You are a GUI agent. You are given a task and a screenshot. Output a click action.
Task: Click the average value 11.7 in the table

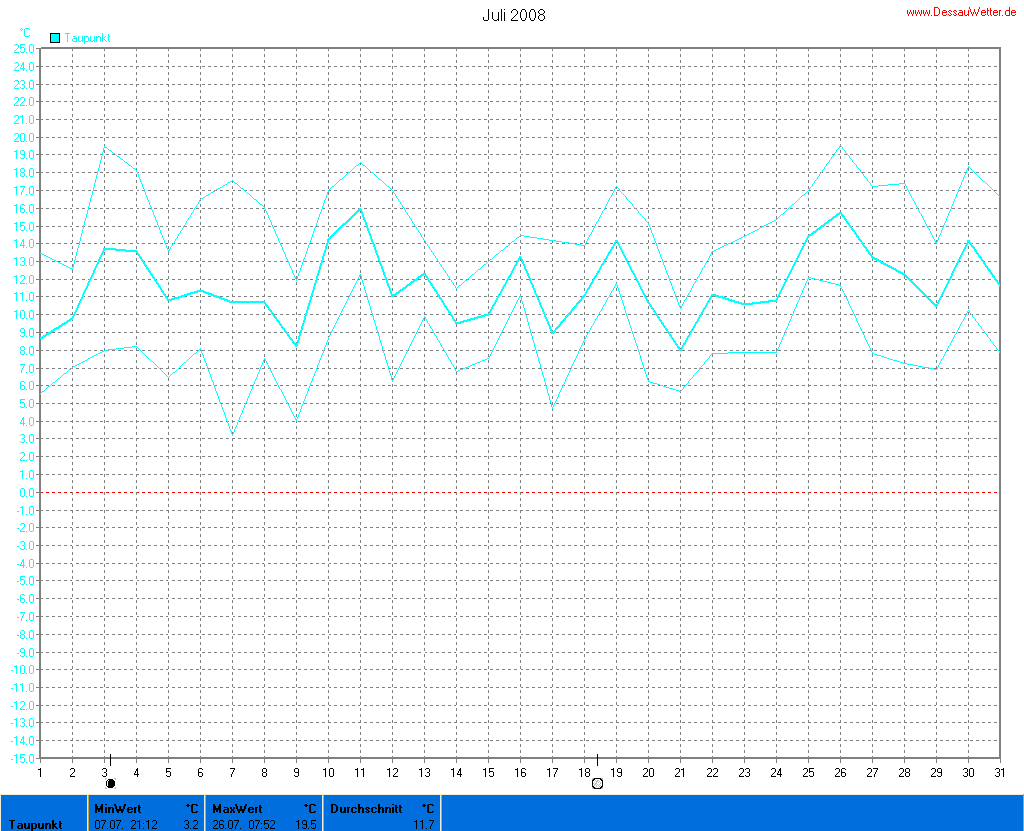(x=425, y=824)
